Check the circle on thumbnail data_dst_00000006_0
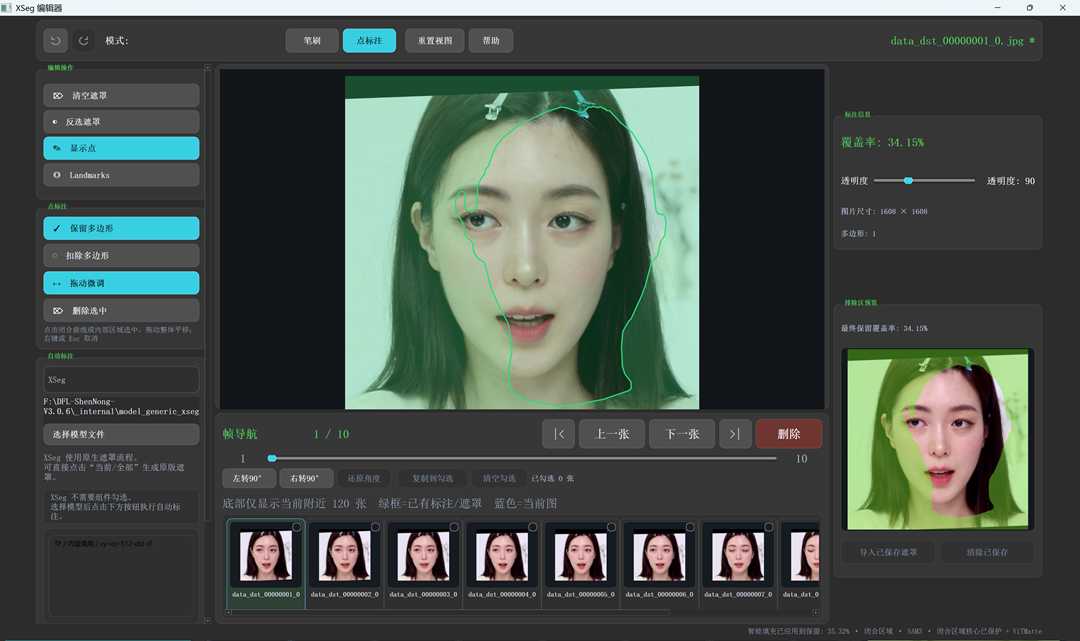This screenshot has width=1080, height=641. tap(689, 527)
